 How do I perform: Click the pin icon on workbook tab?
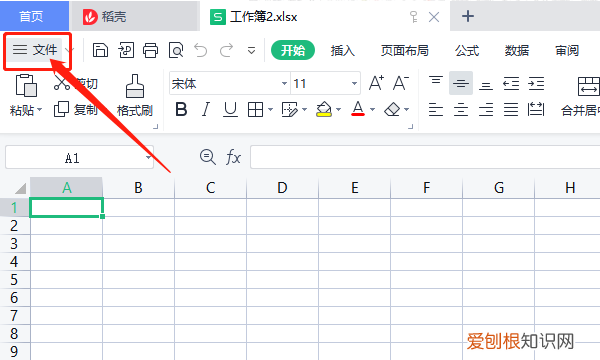[x=414, y=16]
